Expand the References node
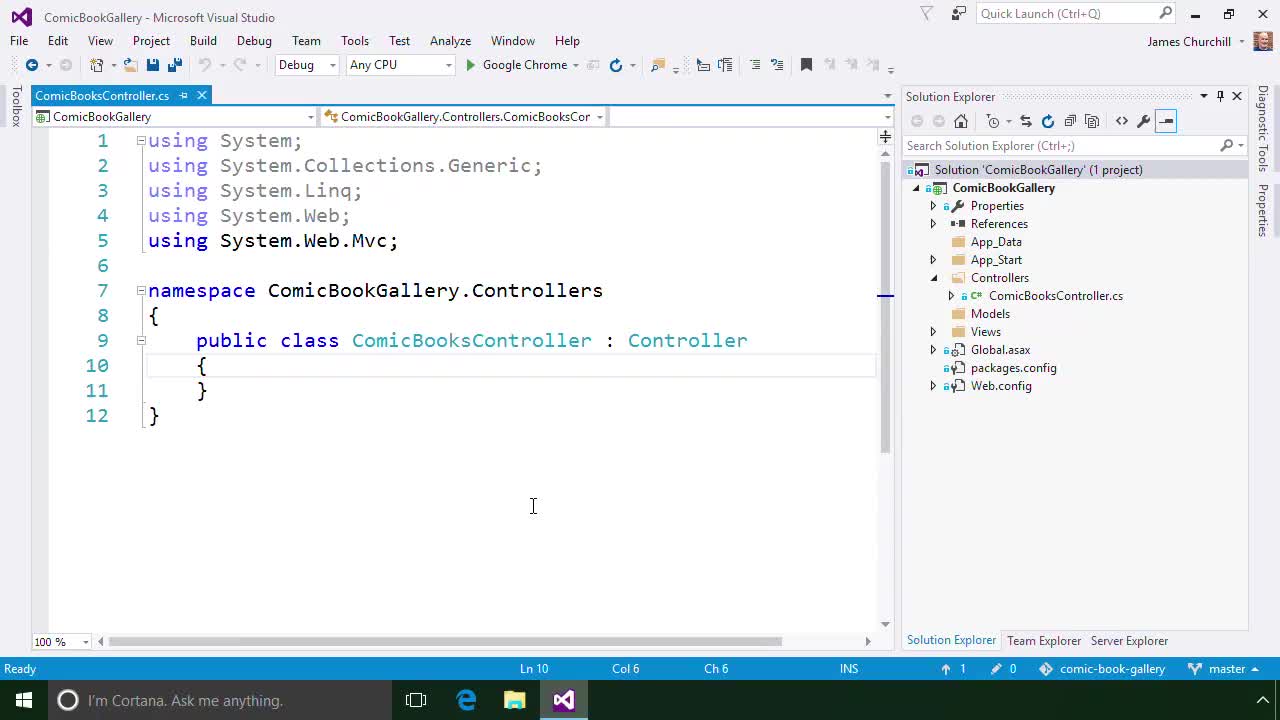 [x=933, y=223]
